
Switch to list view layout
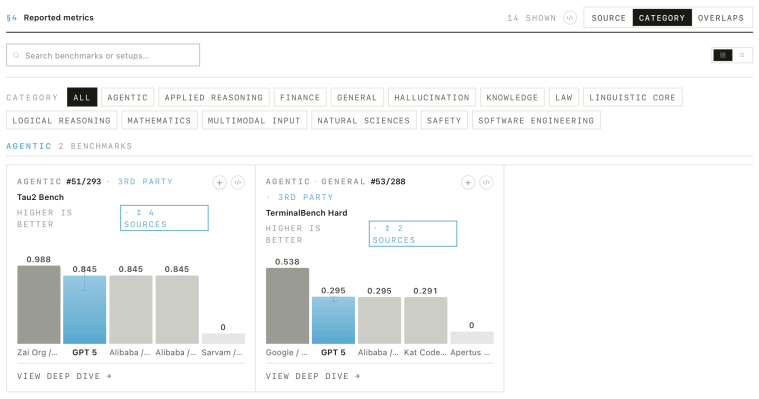(742, 55)
